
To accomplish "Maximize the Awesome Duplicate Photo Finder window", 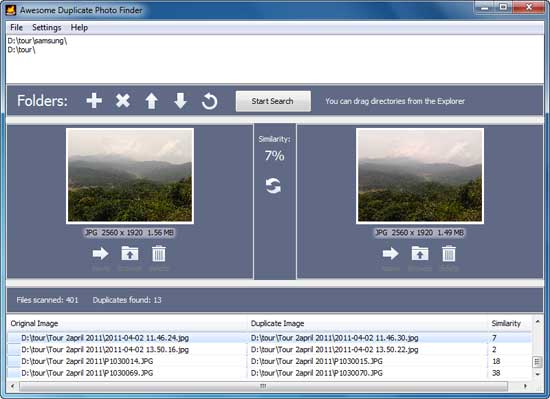I will [503, 7].
